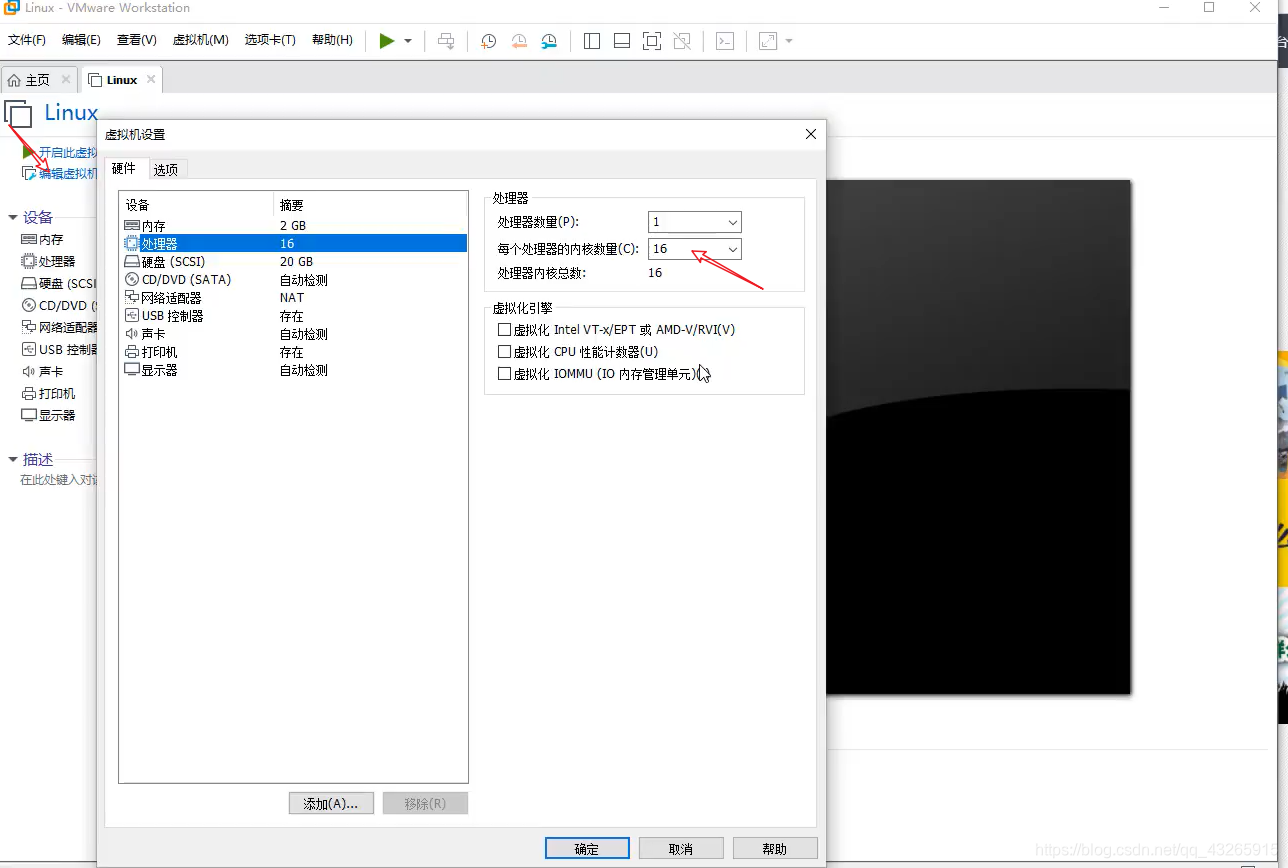Screen dimensions: 1288x868
Task: Click 内存 in main window device panel
Action: pyautogui.click(x=42, y=240)
